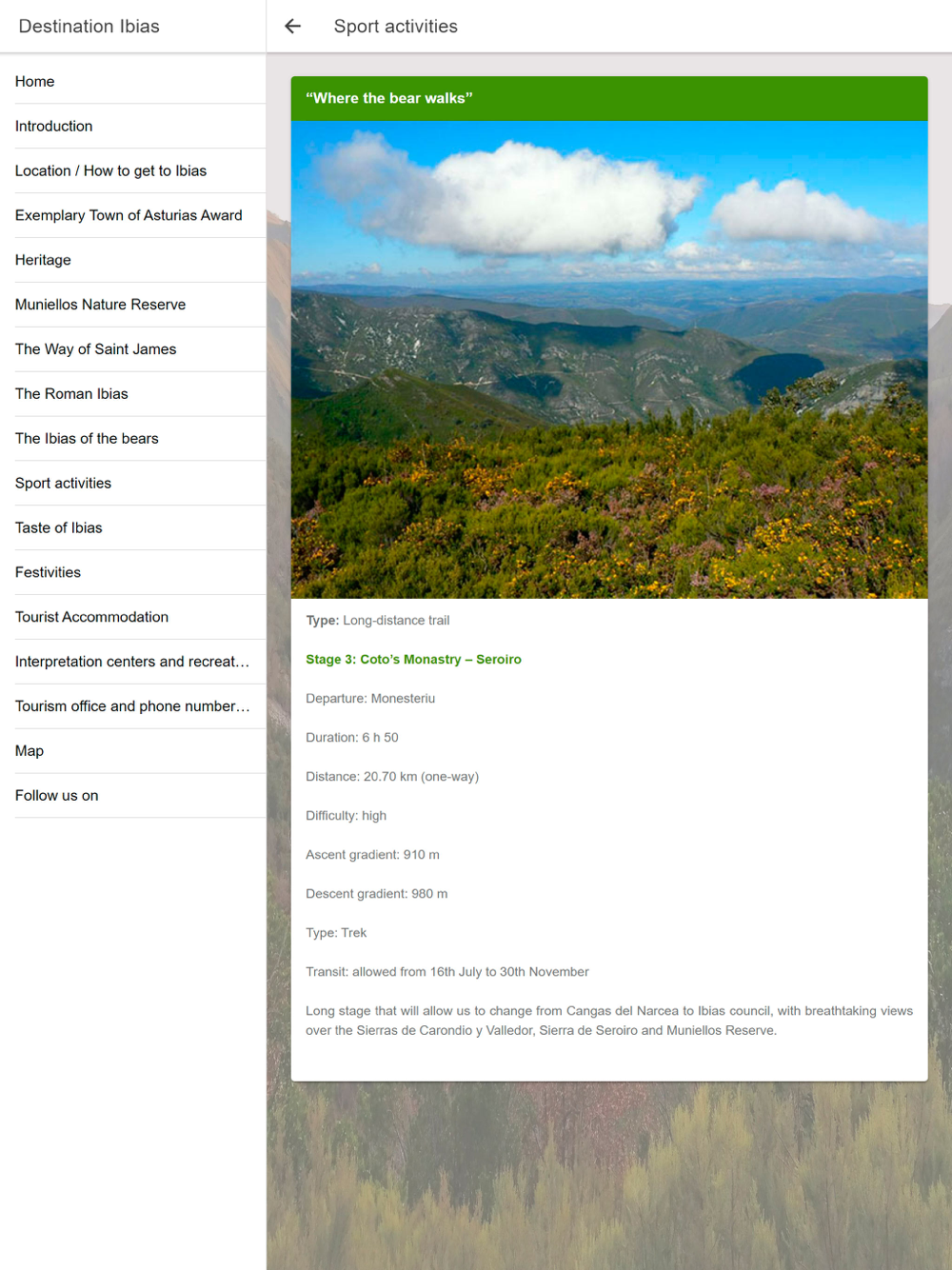This screenshot has height=1270, width=952.
Task: Open Follow us on
Action: (x=133, y=798)
